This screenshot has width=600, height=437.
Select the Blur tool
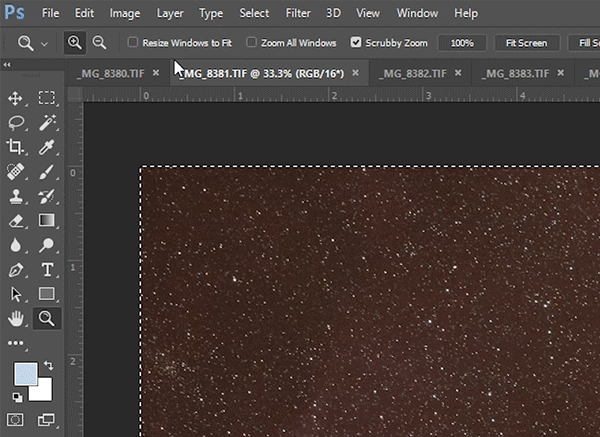pyautogui.click(x=15, y=245)
